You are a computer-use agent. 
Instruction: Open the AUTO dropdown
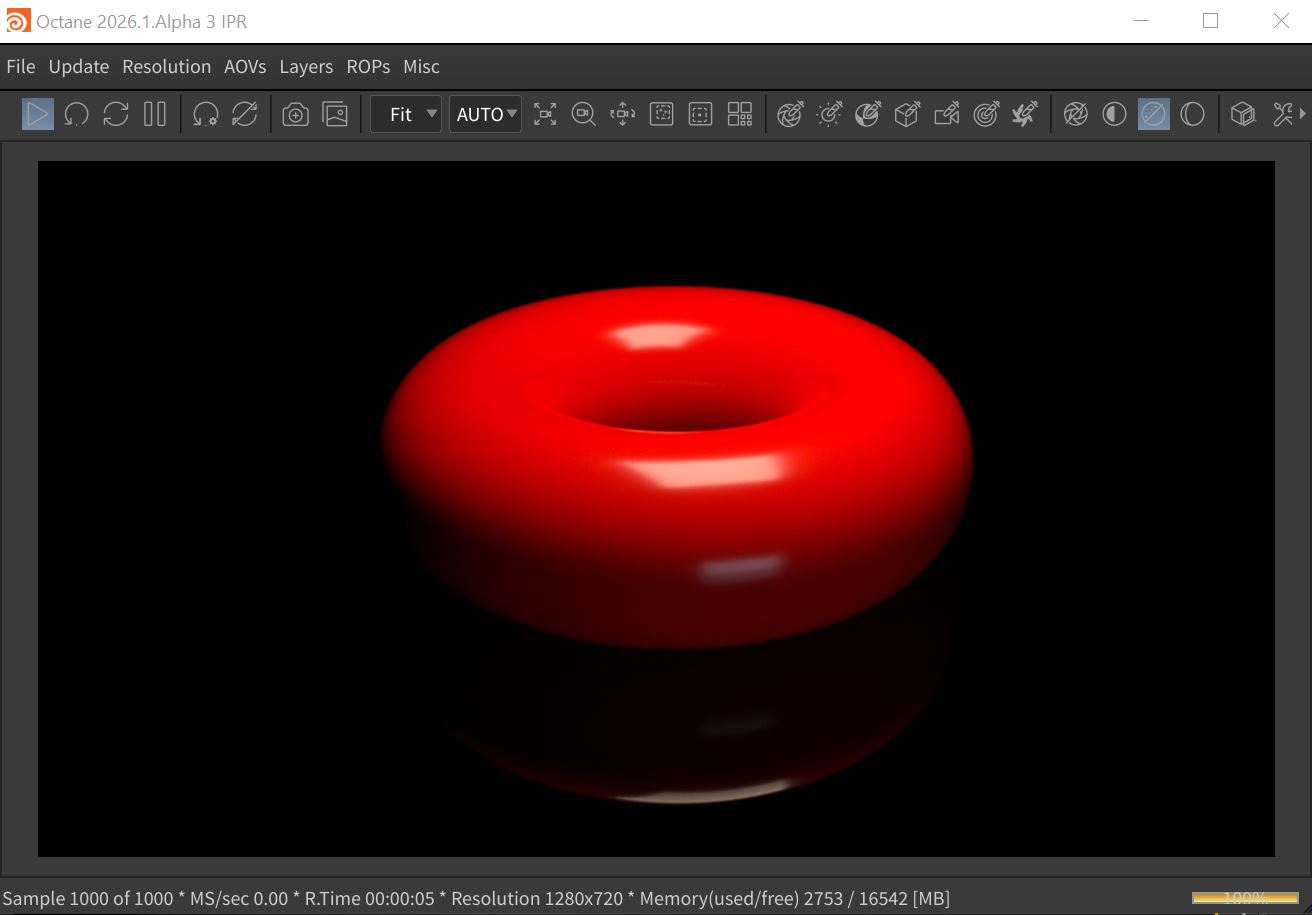(485, 114)
